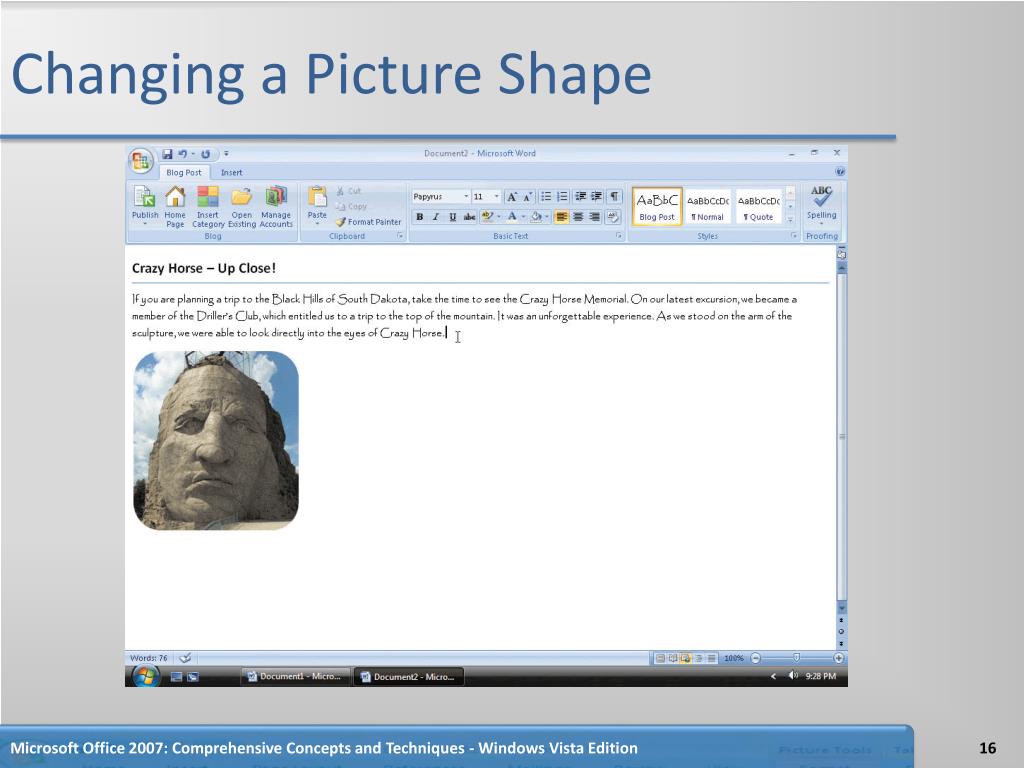Apply the font color
The height and width of the screenshot is (768, 1024).
tap(512, 217)
